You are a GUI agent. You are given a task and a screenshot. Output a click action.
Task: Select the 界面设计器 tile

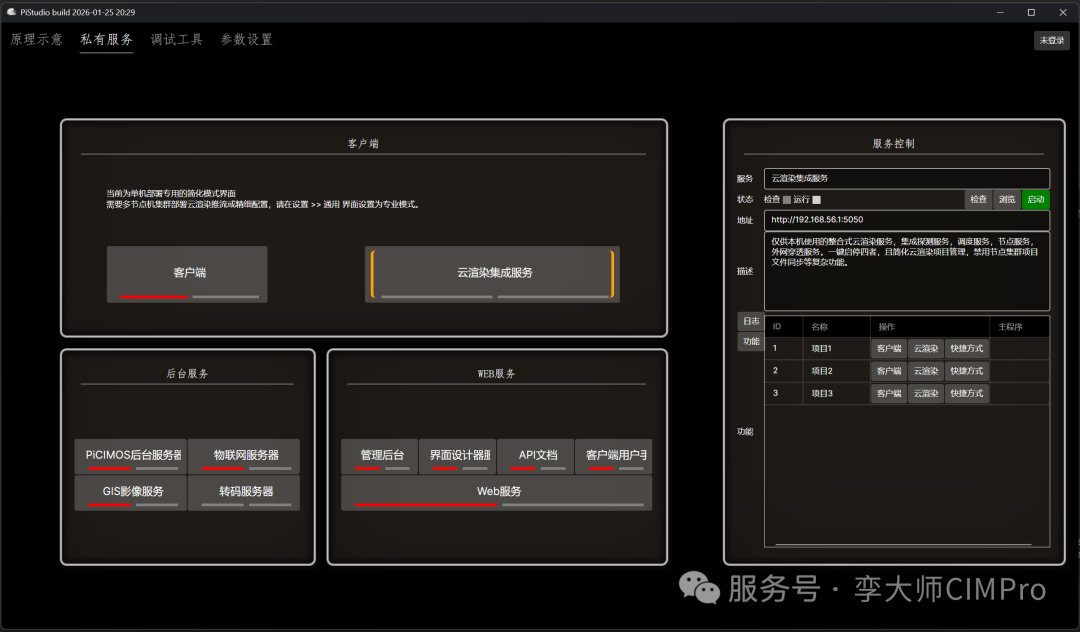pos(457,456)
